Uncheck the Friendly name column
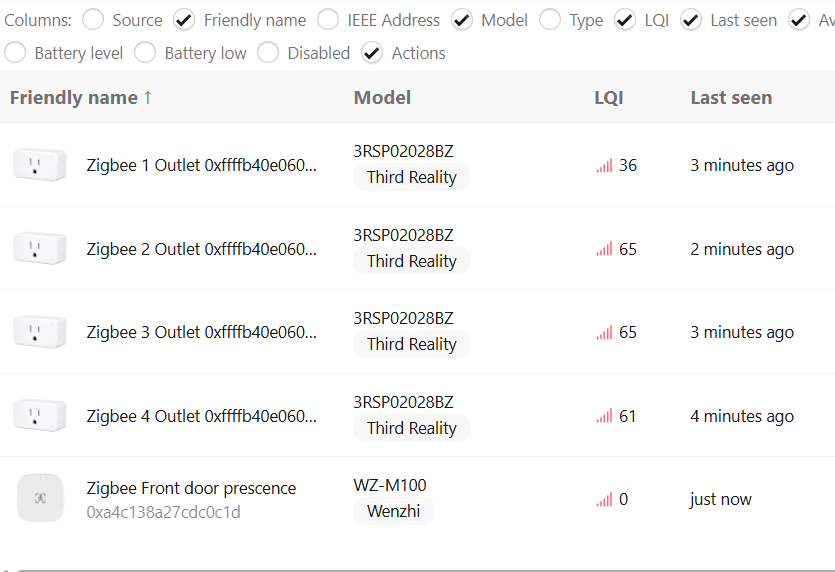Viewport: 835px width, 572px height. click(184, 19)
